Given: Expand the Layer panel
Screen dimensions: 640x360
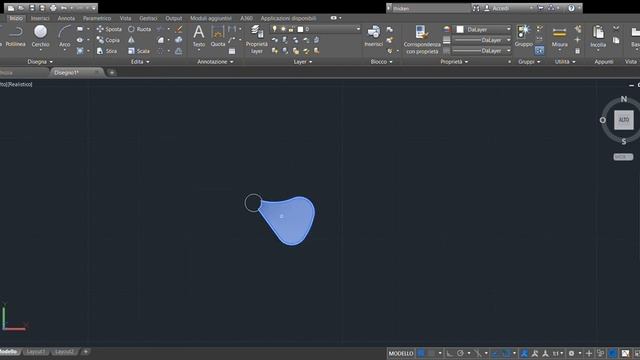Looking at the screenshot, I should pyautogui.click(x=302, y=62).
